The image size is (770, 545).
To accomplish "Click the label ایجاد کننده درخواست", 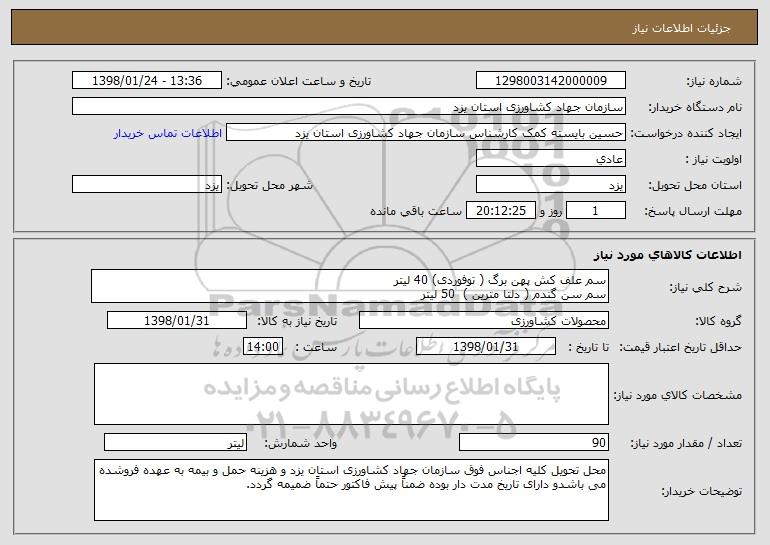I will pyautogui.click(x=686, y=134).
